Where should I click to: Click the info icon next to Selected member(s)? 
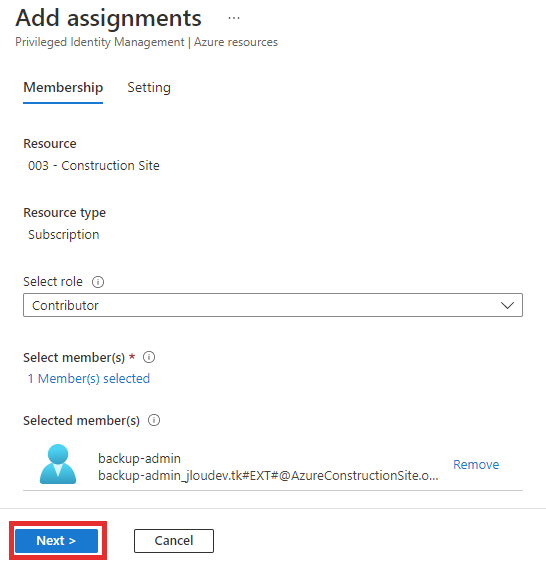pos(154,420)
